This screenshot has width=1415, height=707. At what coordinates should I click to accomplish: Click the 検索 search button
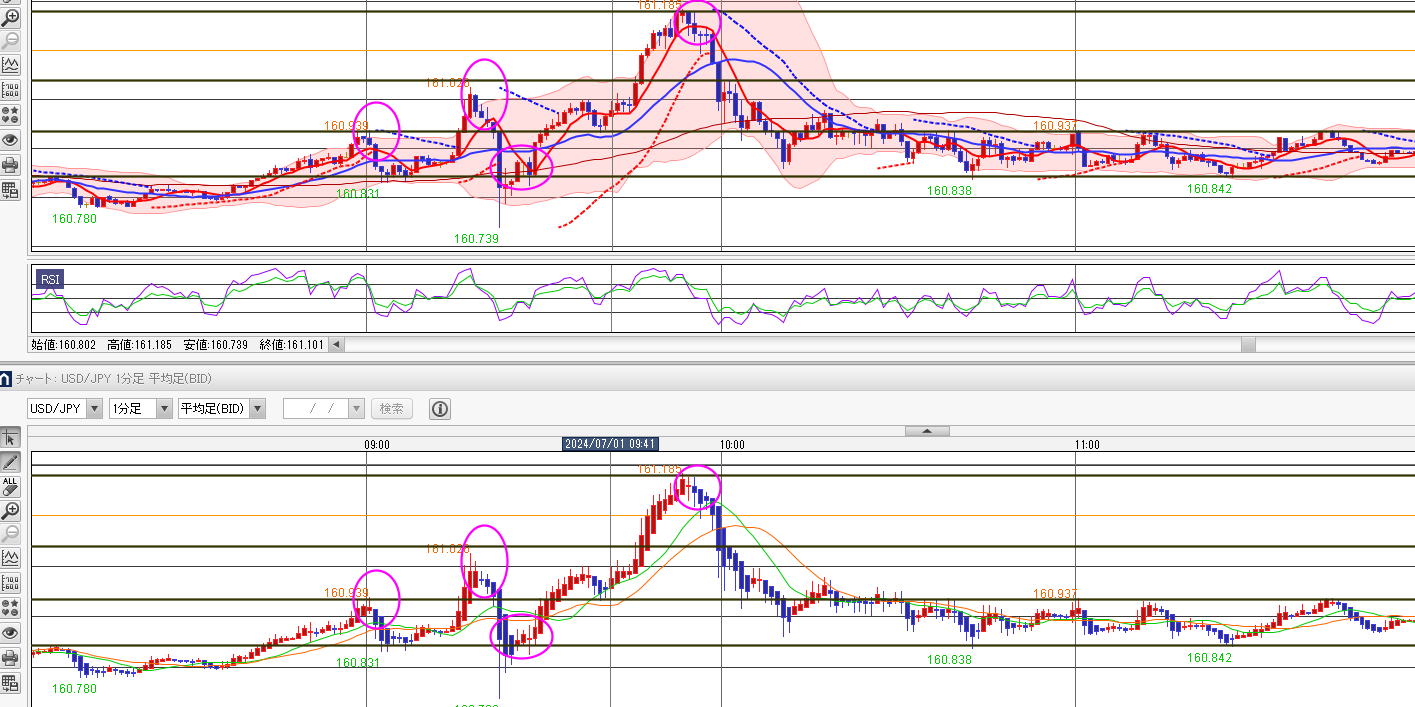click(391, 408)
